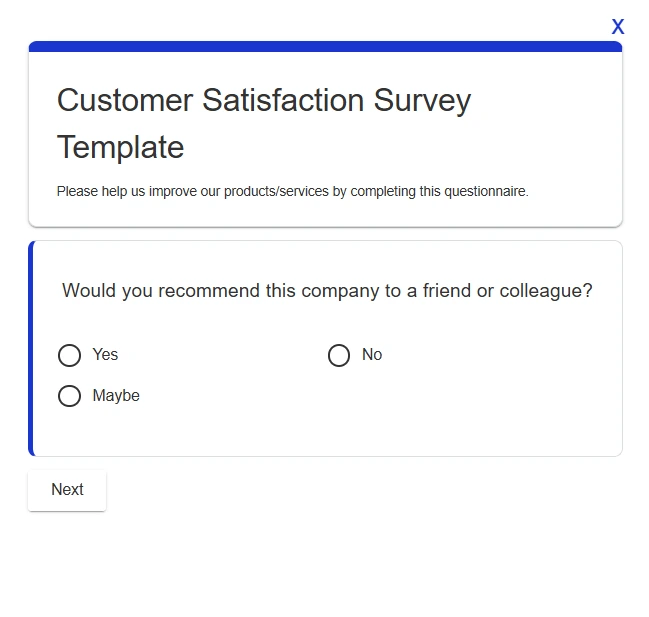Viewport: 649px width, 617px height.
Task: Click the blue accent stripe on question card
Action: 31,348
